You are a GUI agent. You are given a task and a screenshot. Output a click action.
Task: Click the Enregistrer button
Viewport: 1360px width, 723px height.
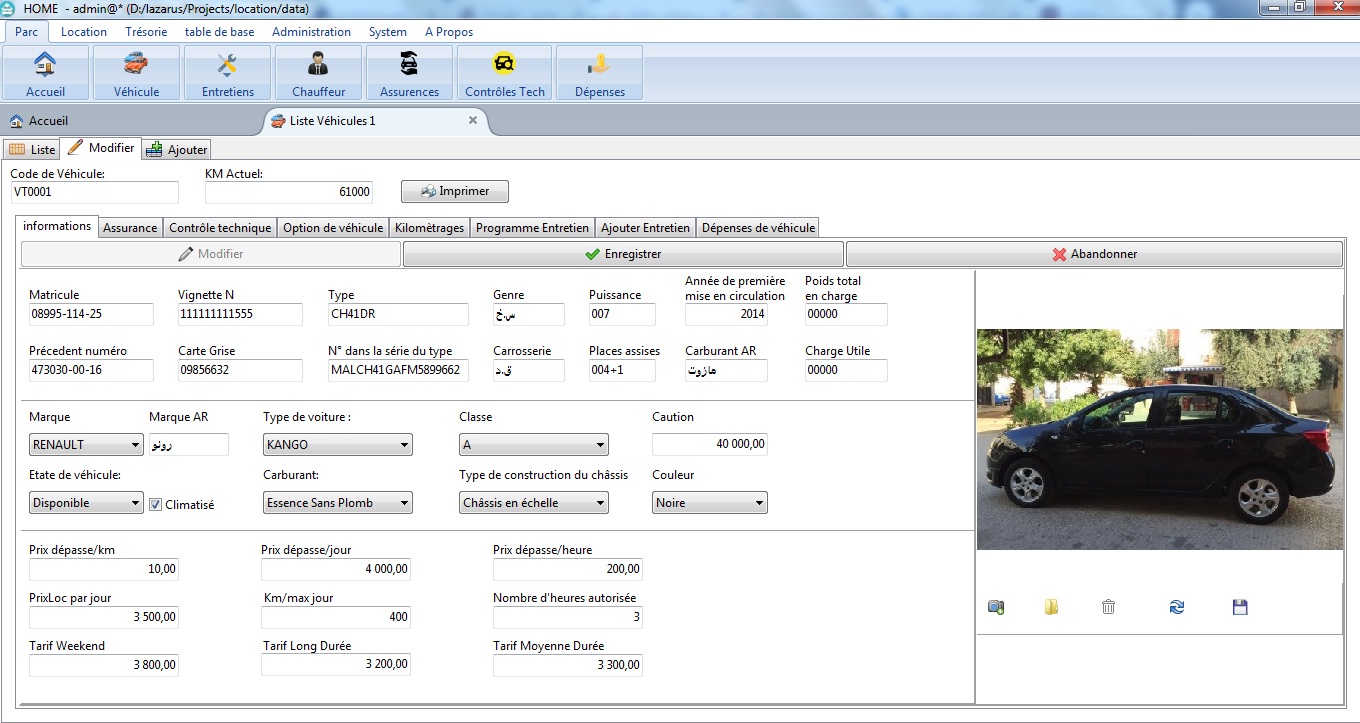[623, 254]
